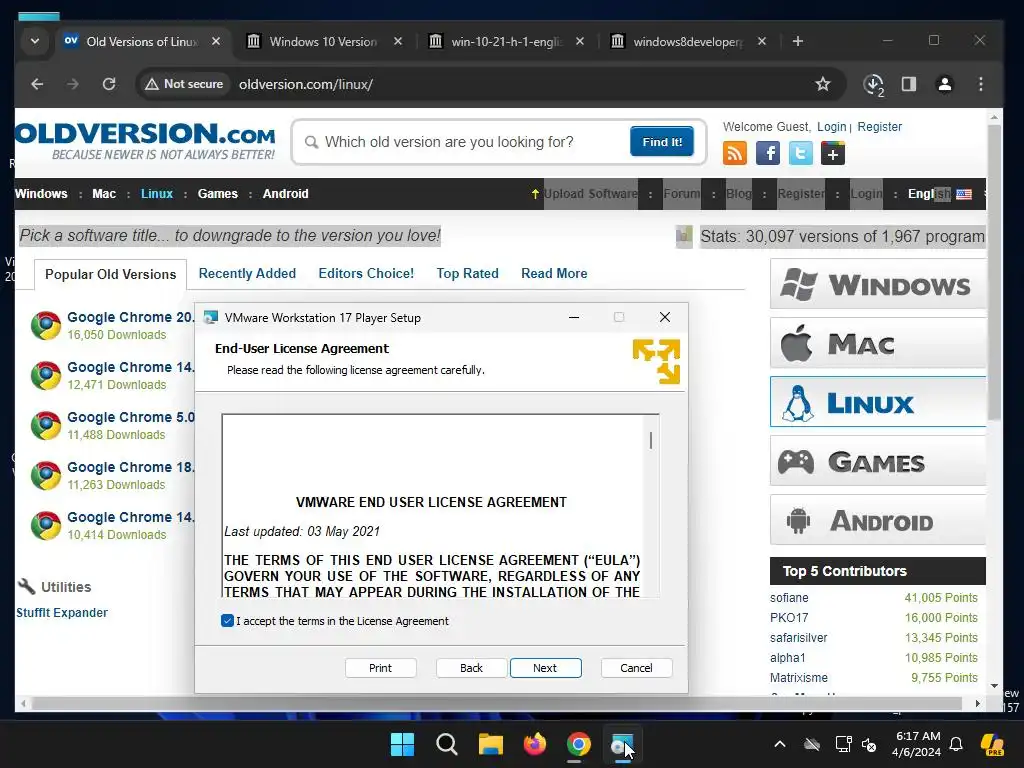Open the Games nav menu item
Screen dimensions: 1024x768
(x=217, y=194)
